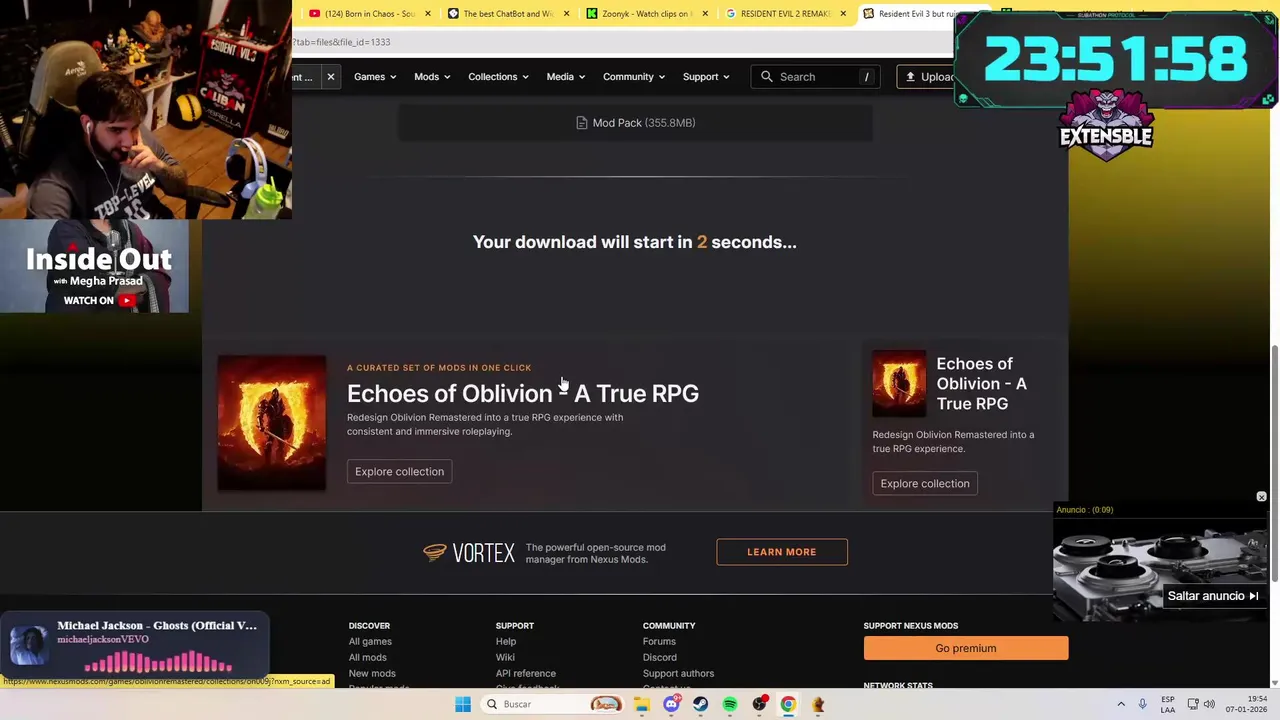Close the Born in Chaos YouTube tab

[x=428, y=14]
